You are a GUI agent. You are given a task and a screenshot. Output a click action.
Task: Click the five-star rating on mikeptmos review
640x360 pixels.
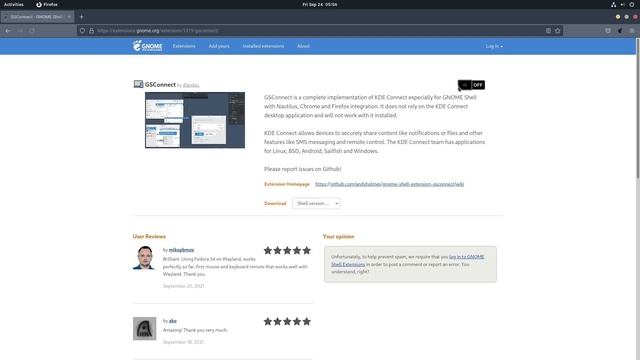click(287, 251)
